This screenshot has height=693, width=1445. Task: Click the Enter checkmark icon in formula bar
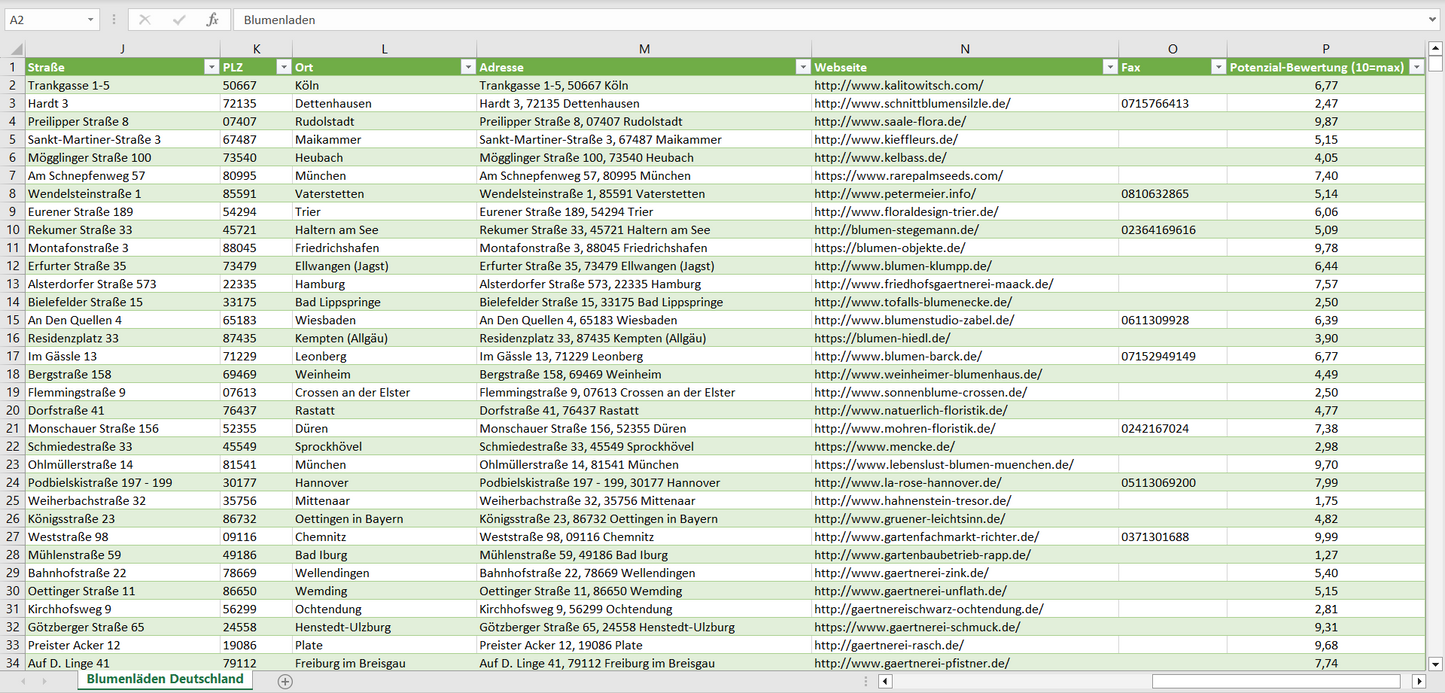179,20
